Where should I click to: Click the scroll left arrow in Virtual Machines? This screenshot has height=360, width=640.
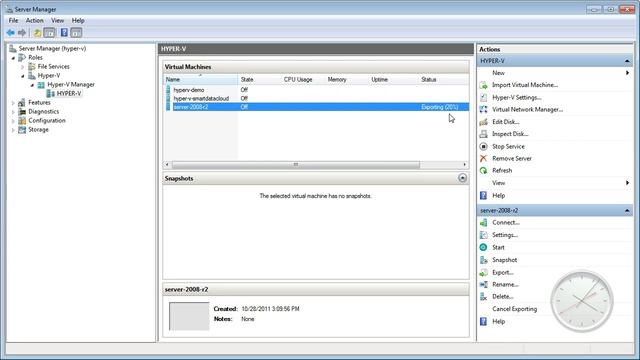point(167,164)
